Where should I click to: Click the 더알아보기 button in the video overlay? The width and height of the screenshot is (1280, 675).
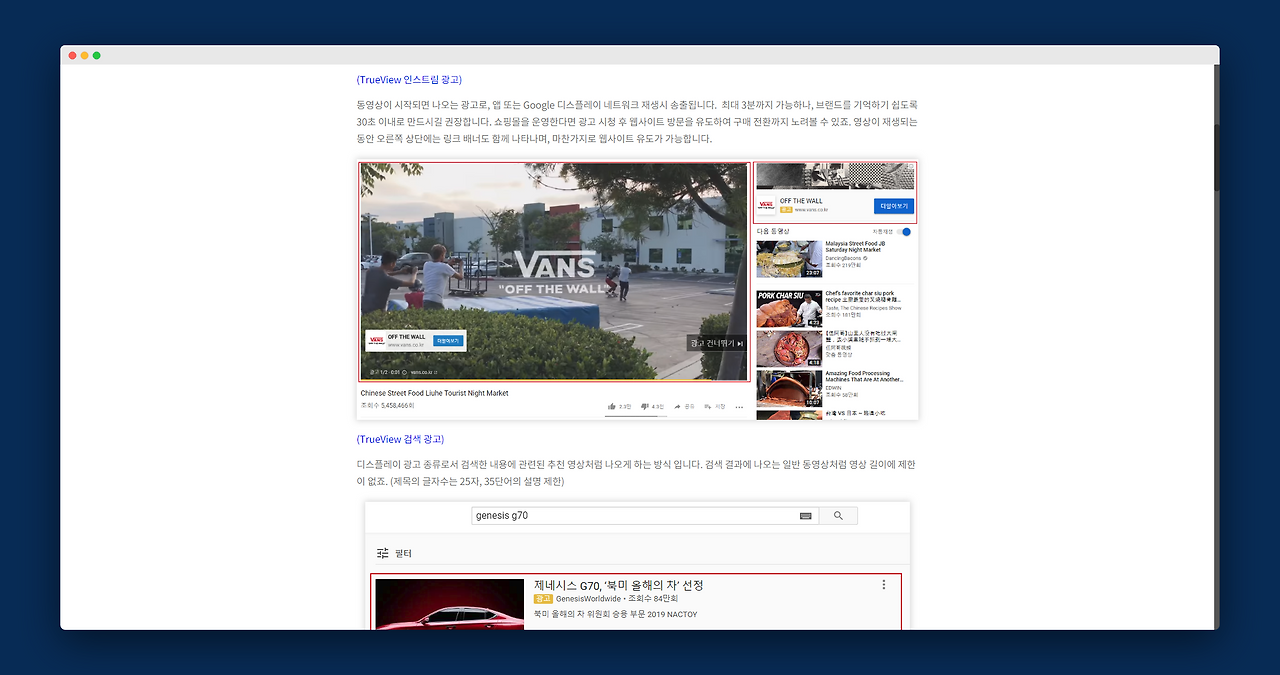coord(447,341)
